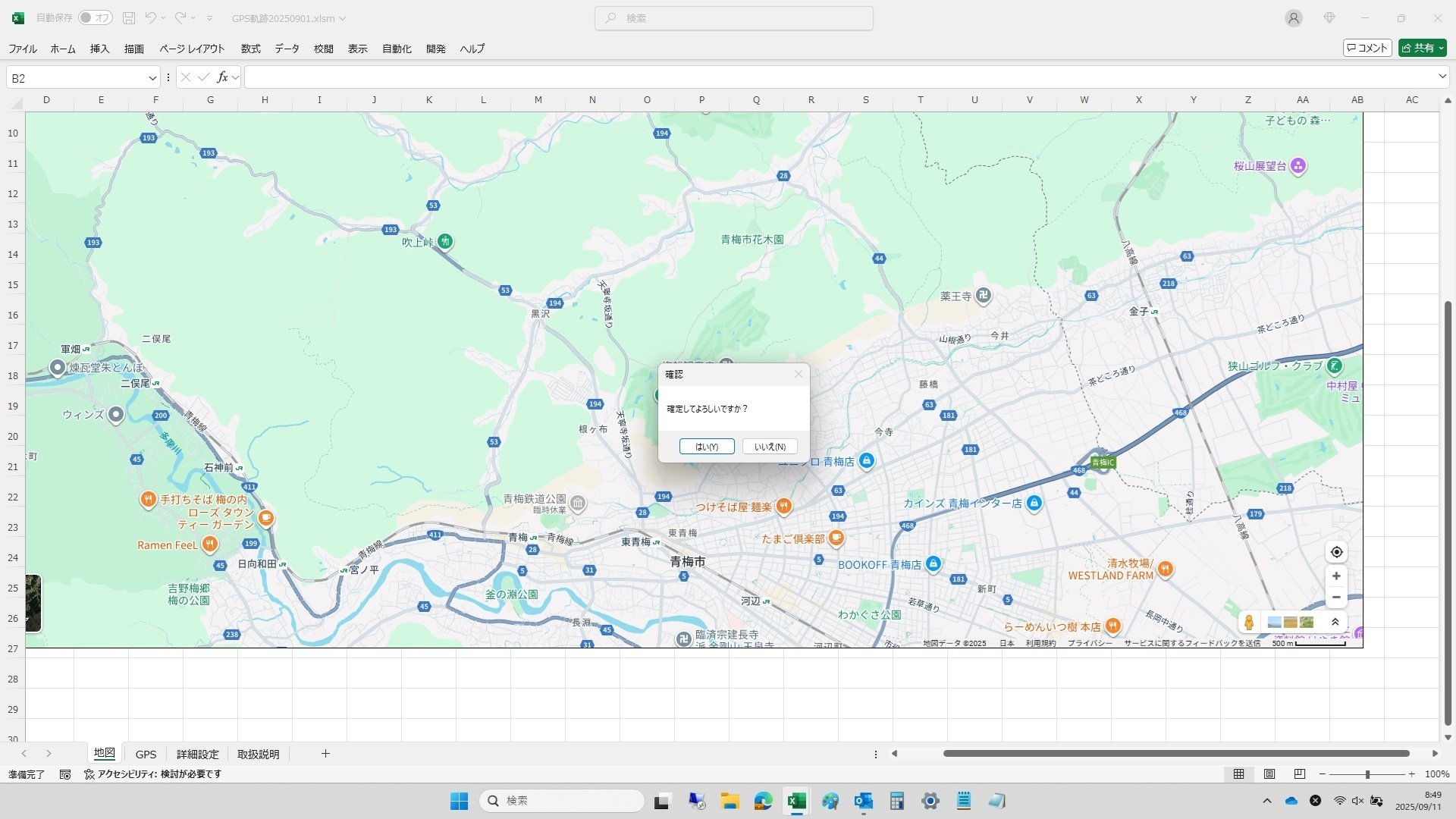The height and width of the screenshot is (819, 1456).
Task: Open the Insert Function (fx) dialog
Action: coord(222,77)
